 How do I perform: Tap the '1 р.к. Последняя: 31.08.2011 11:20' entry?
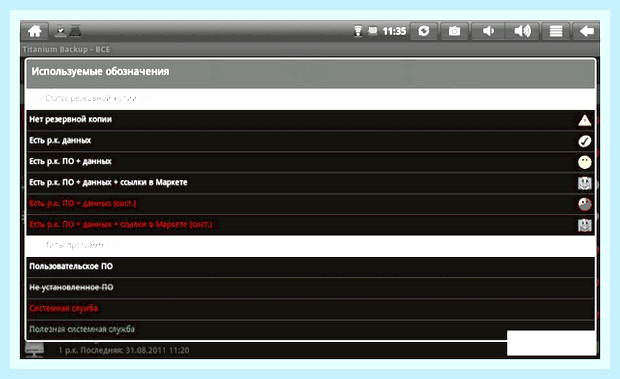click(x=124, y=350)
